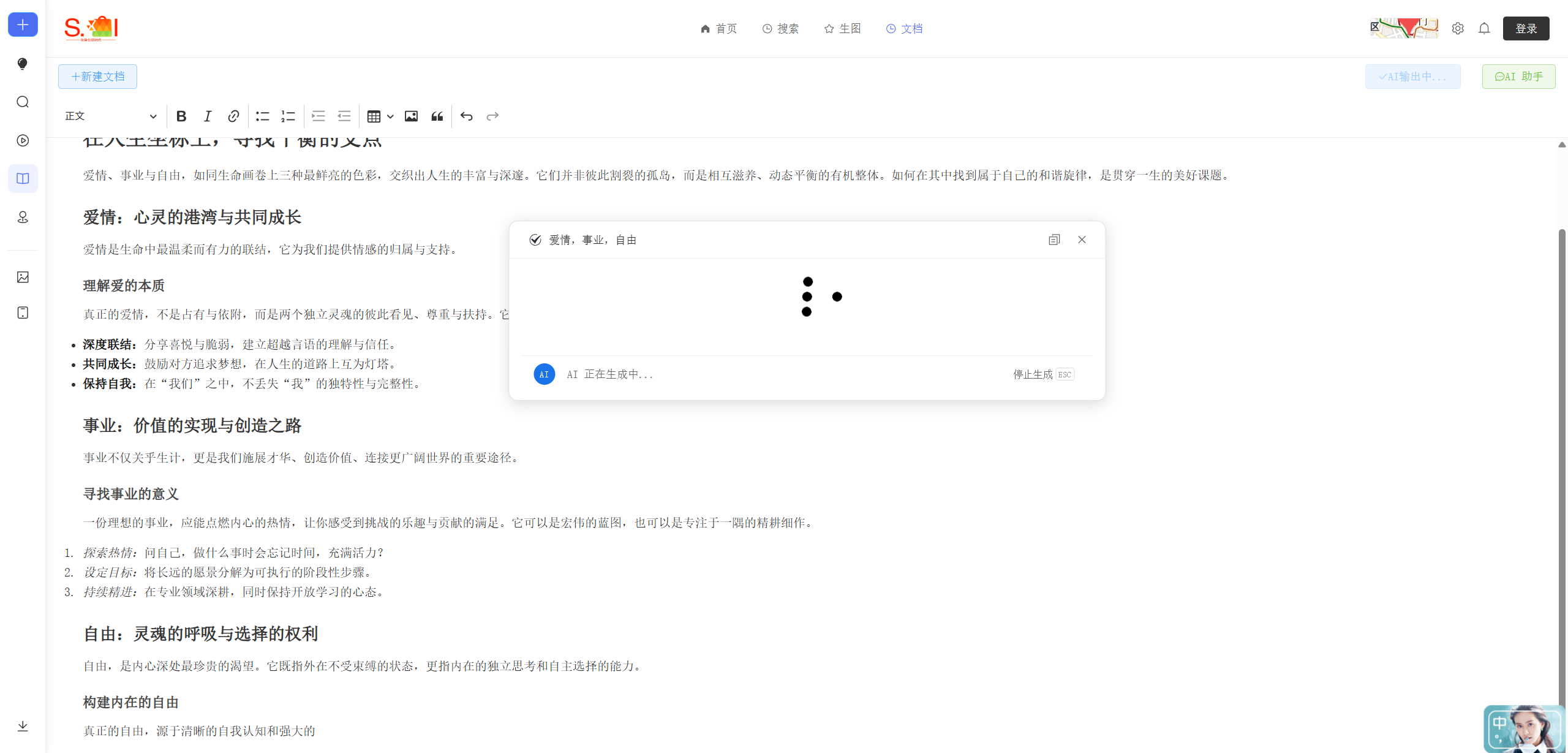Image resolution: width=1568 pixels, height=753 pixels.
Task: Close the AI generation popup
Action: [x=1082, y=240]
